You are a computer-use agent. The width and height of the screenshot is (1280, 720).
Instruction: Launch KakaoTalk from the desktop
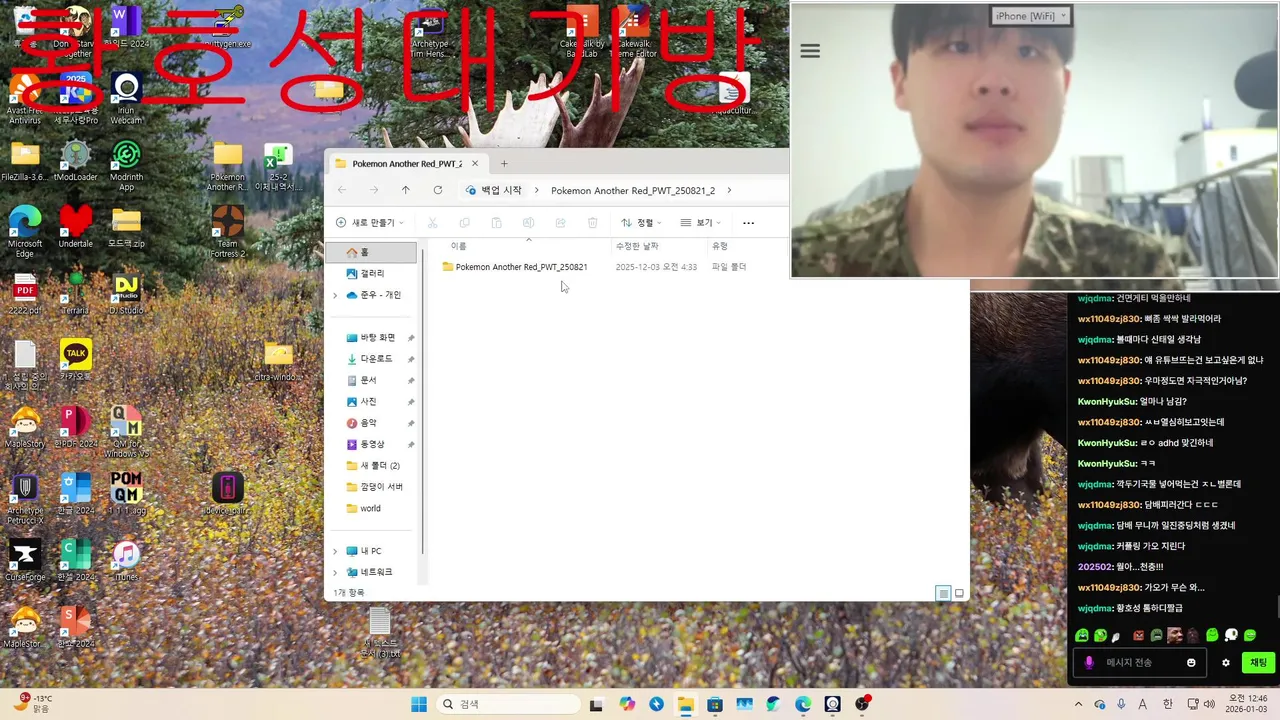pos(75,360)
